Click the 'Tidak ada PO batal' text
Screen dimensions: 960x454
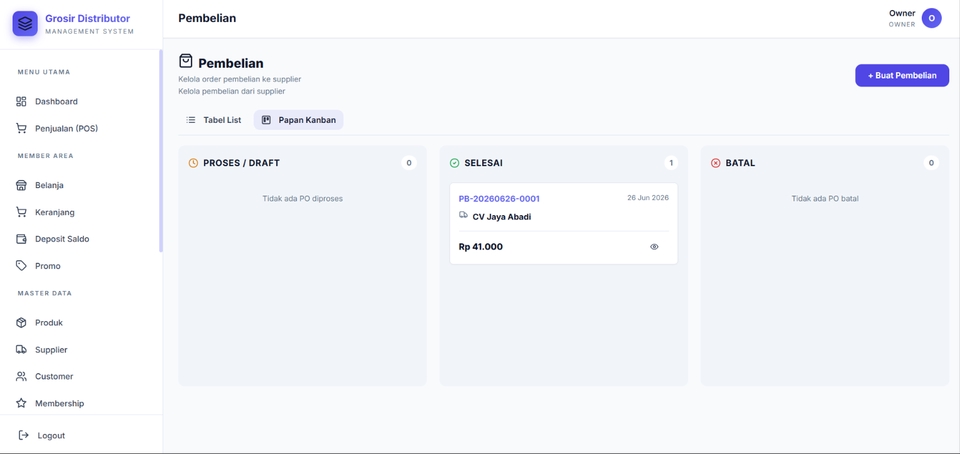(x=825, y=198)
